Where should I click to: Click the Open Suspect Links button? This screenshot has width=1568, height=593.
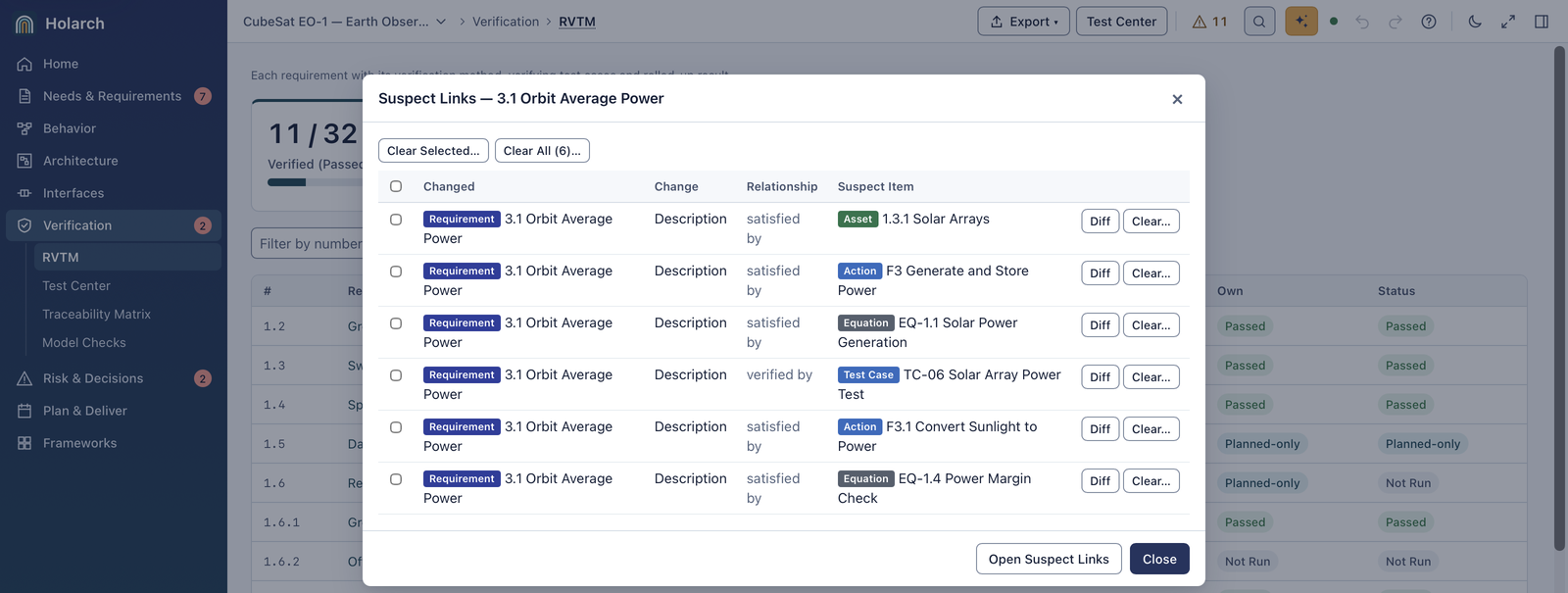tap(1049, 559)
